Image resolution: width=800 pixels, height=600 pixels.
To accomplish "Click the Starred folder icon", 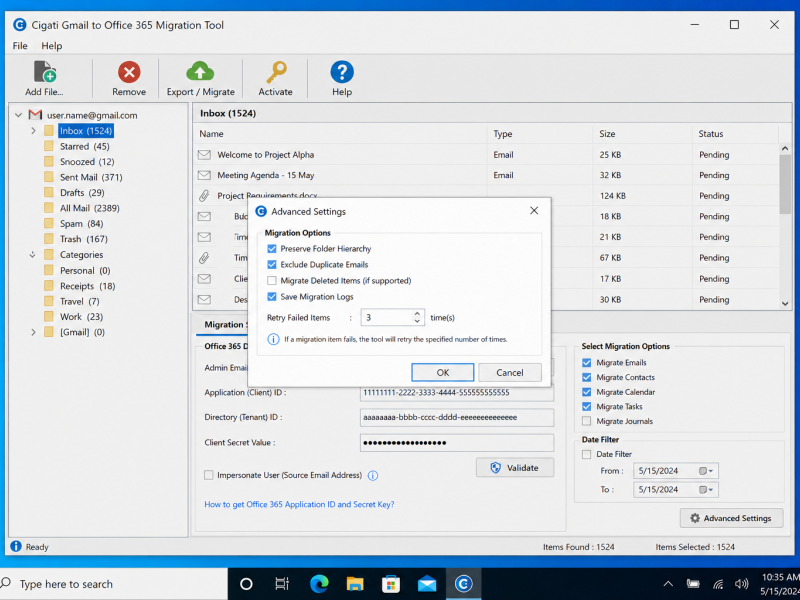I will point(49,146).
